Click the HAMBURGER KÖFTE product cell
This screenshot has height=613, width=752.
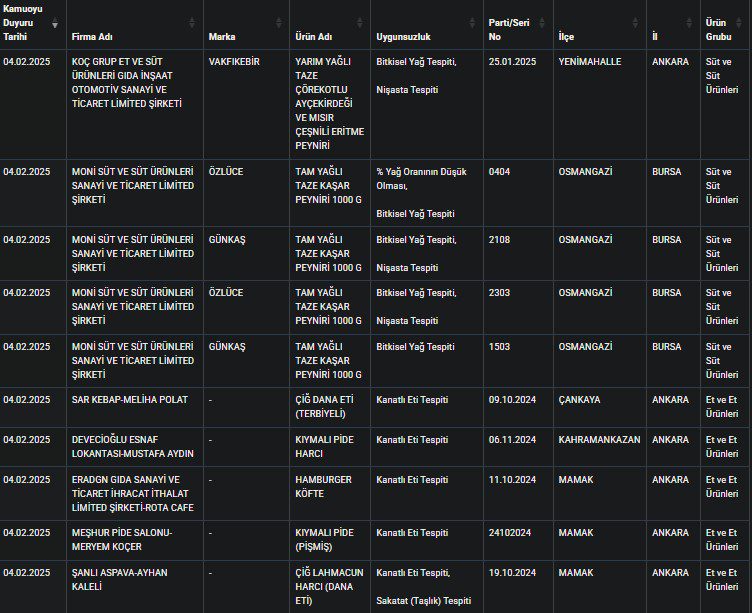pos(323,487)
